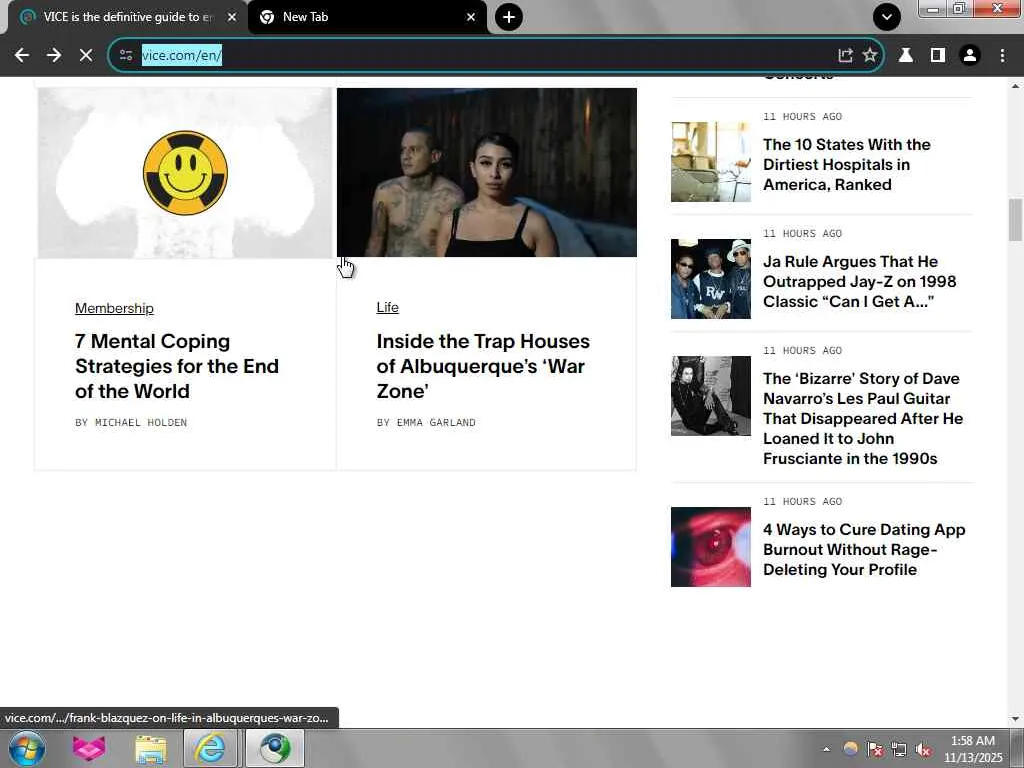Bookmark this page with the star

coord(870,56)
